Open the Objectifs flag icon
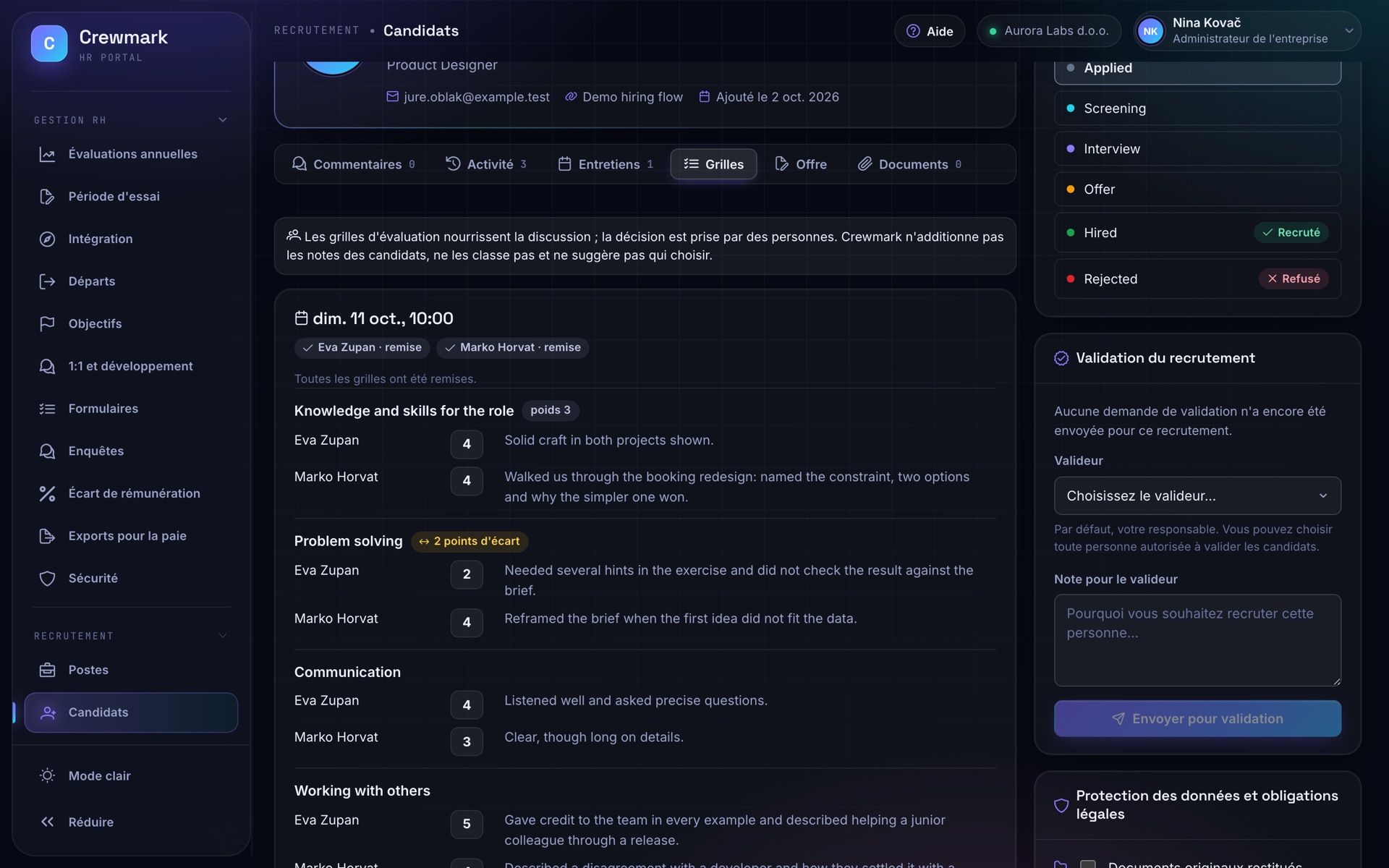Screen dimensions: 1389x868 (47, 324)
